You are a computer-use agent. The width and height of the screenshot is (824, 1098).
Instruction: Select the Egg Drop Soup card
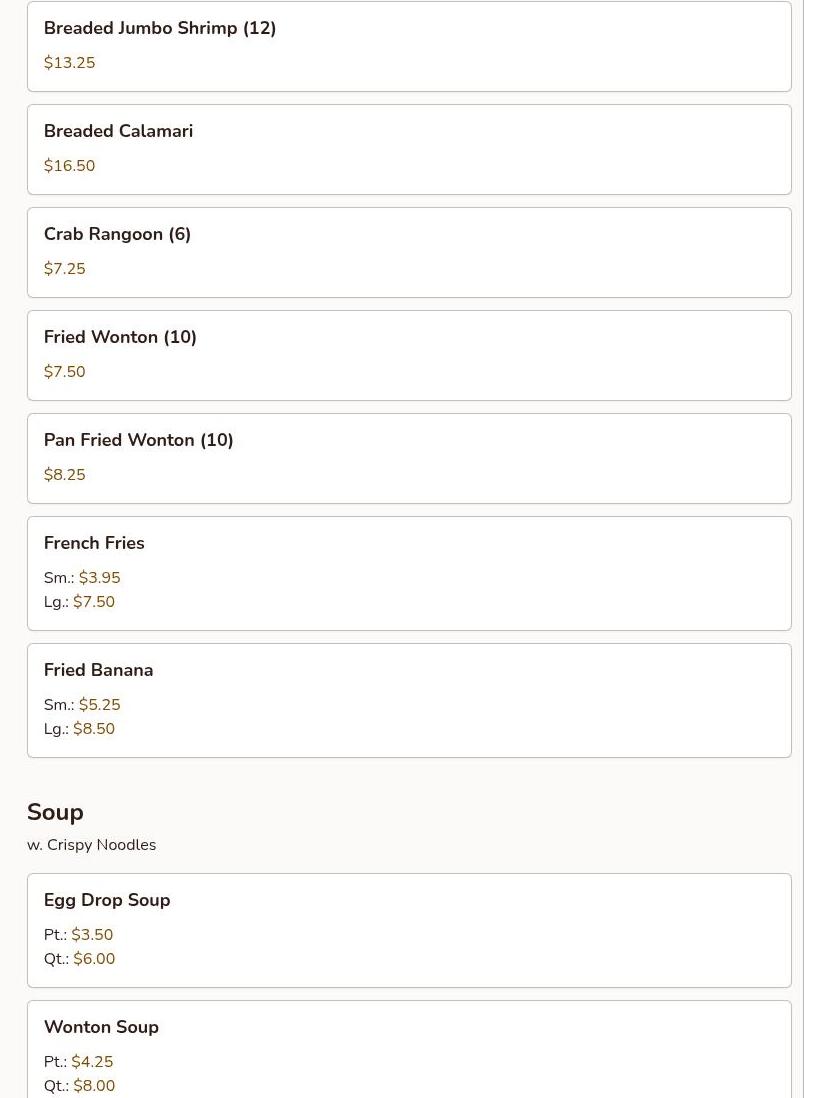tap(409, 931)
